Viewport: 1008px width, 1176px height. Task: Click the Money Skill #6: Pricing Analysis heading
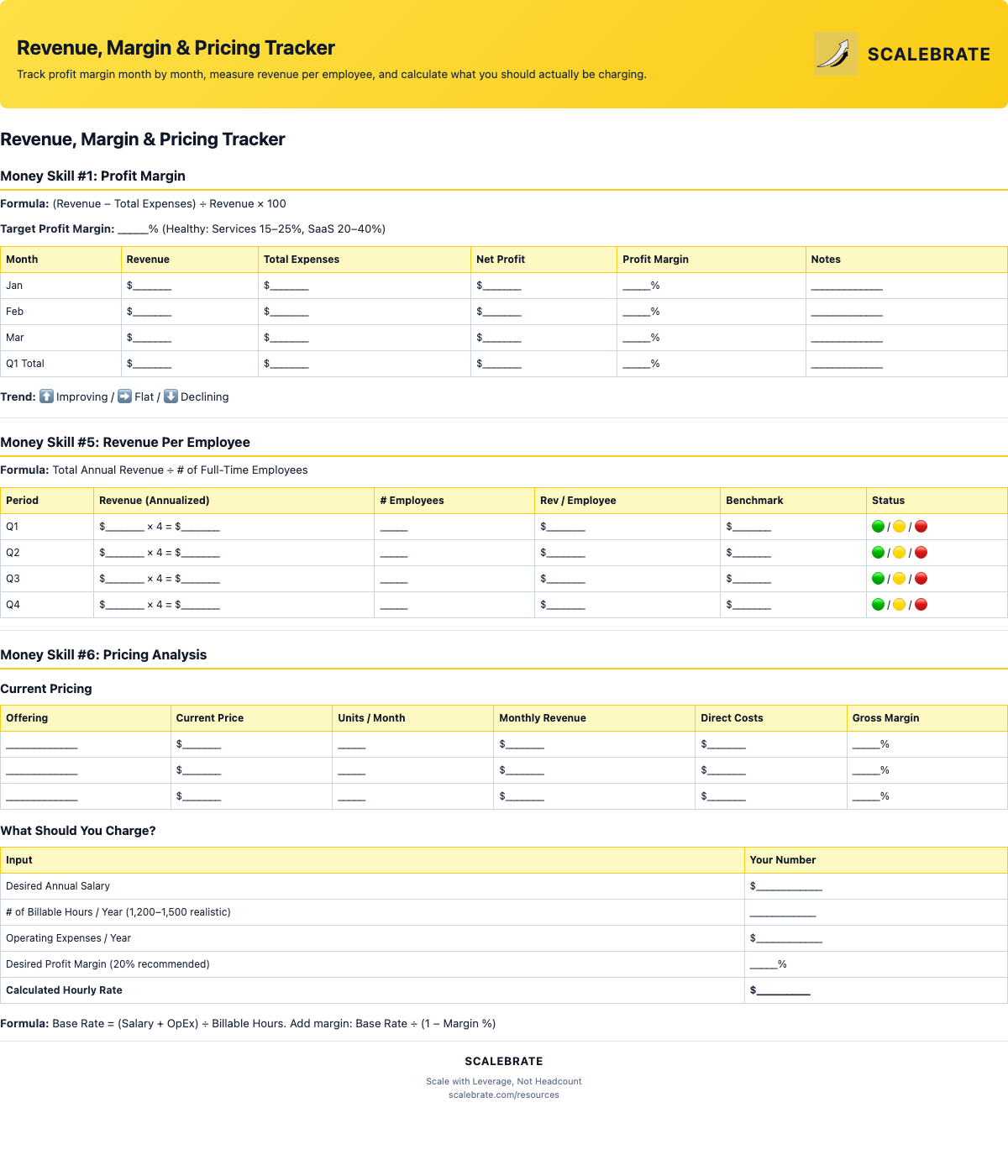pos(103,654)
